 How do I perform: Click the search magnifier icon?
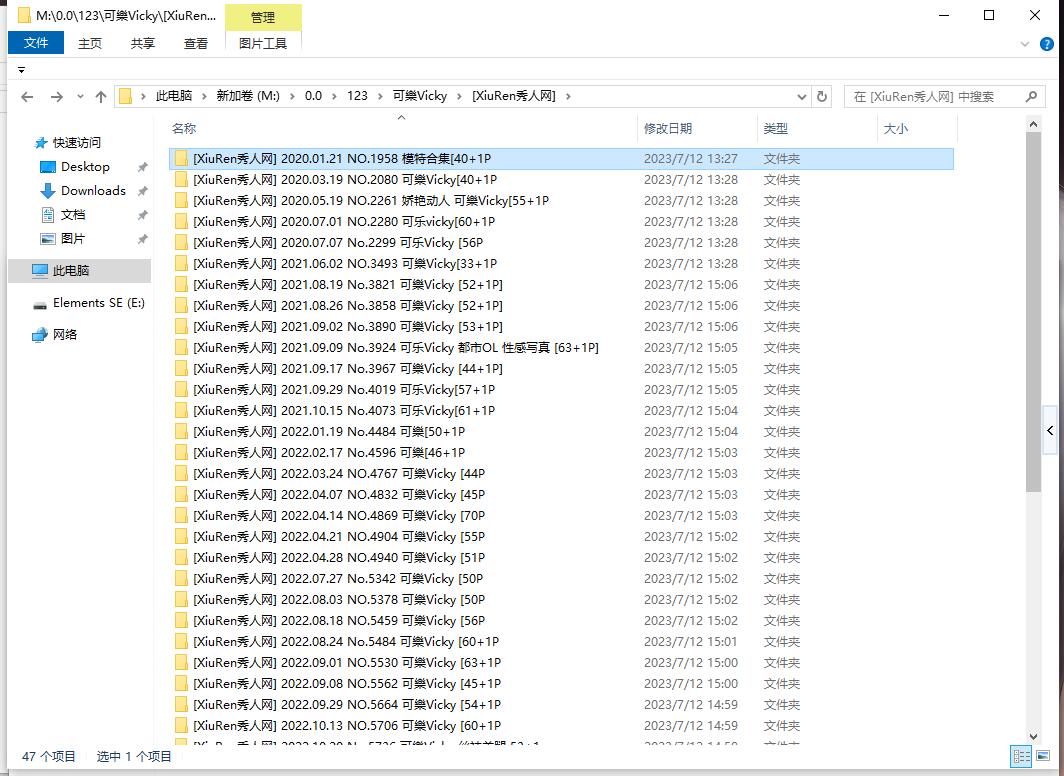tap(1031, 96)
